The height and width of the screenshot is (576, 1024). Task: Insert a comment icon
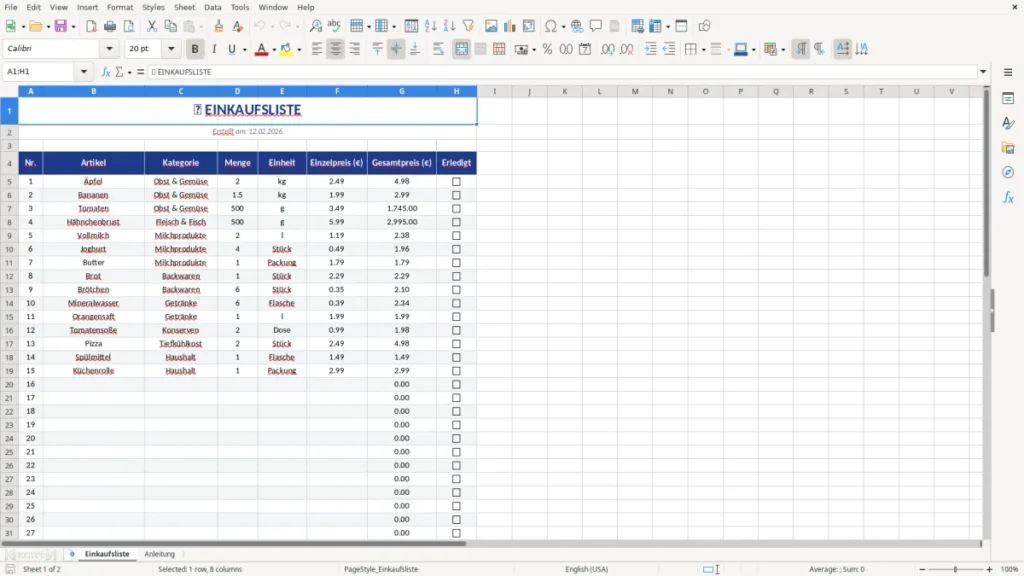596,26
